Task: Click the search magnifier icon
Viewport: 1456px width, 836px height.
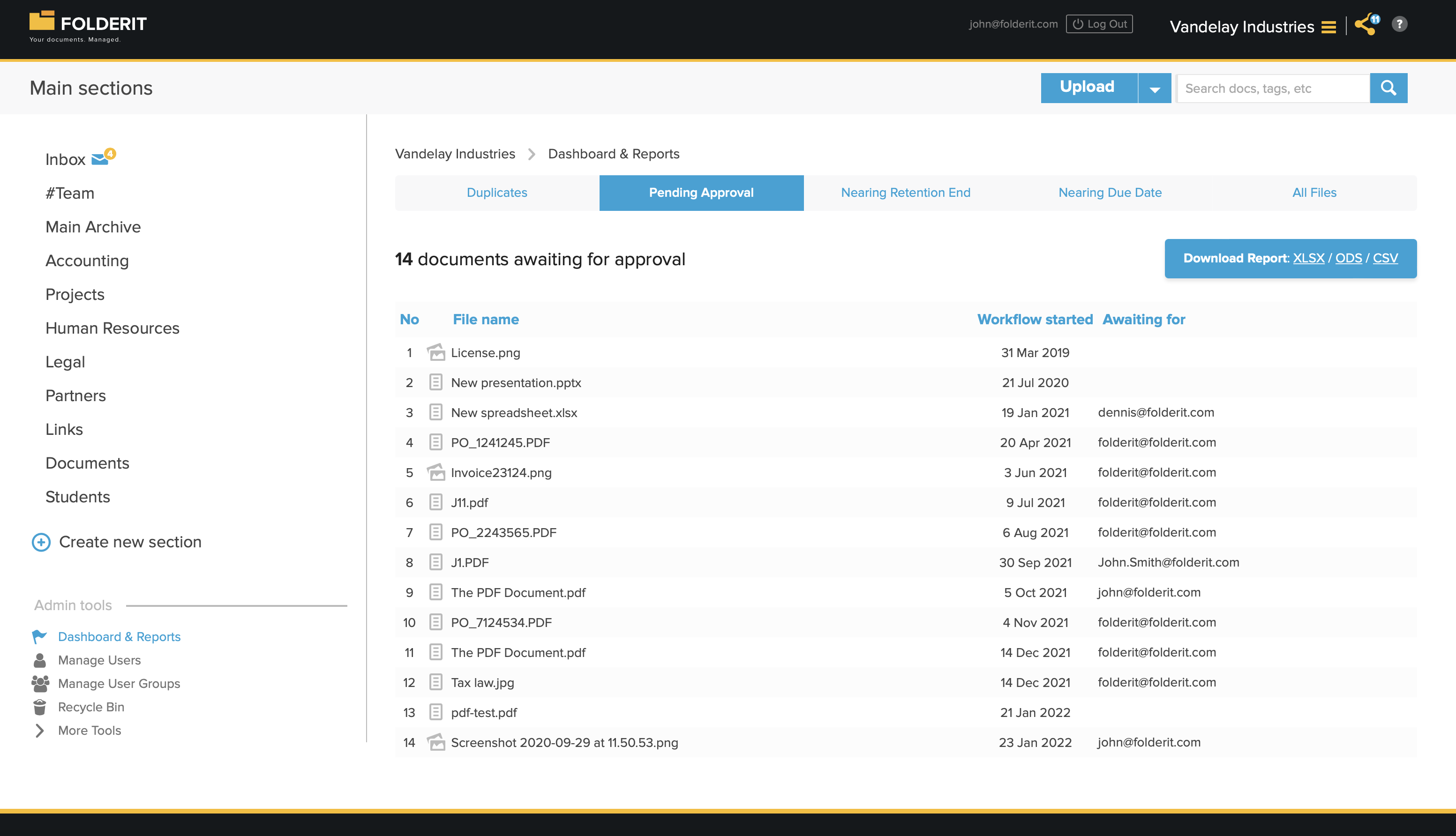Action: pos(1388,88)
